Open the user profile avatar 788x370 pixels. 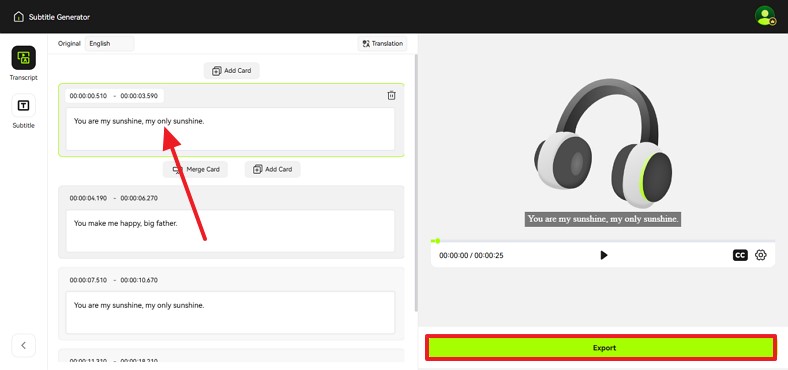[x=765, y=16]
